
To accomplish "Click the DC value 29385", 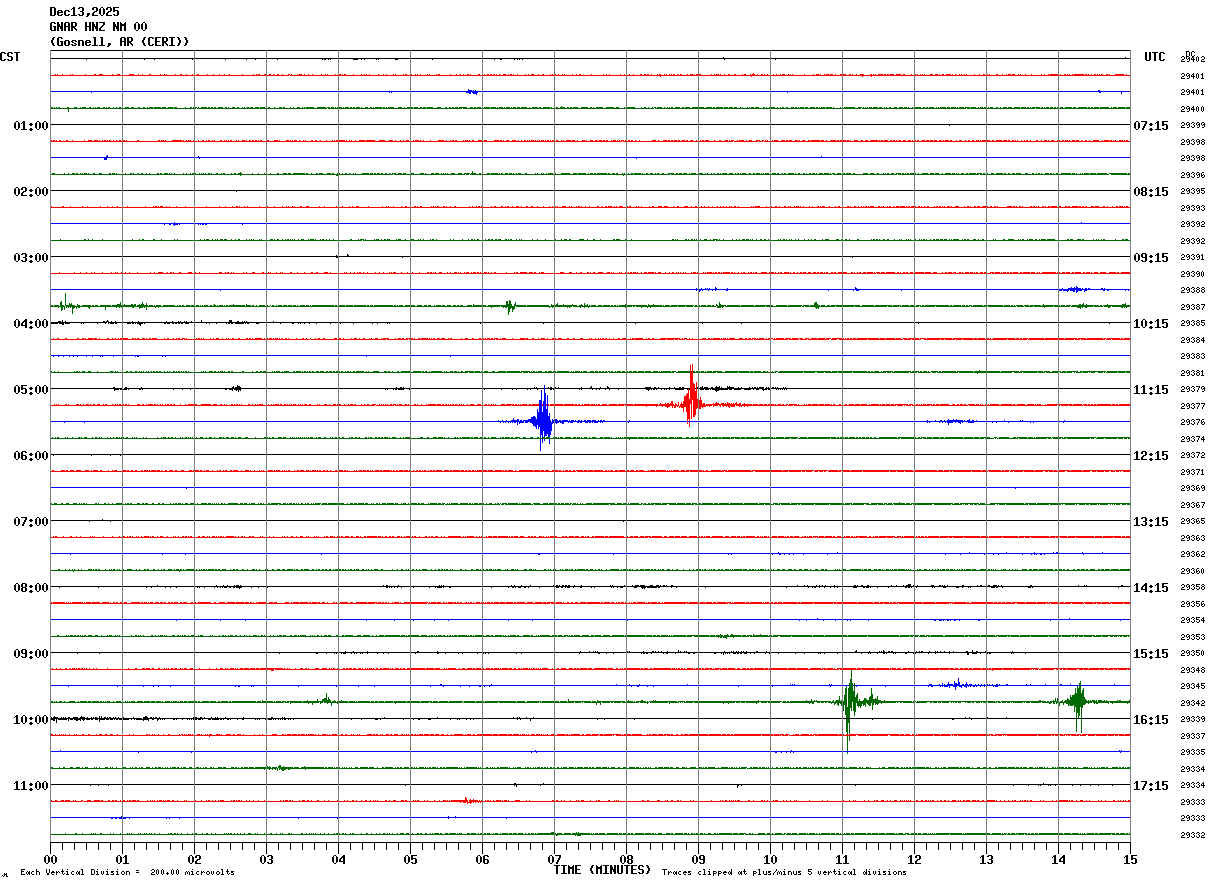I will [x=1192, y=323].
